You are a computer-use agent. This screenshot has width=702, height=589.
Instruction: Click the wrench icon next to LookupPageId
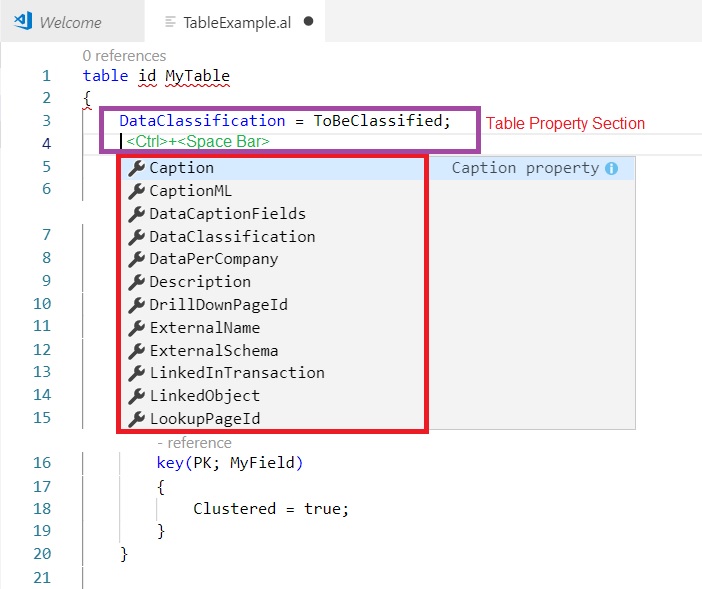click(x=137, y=418)
